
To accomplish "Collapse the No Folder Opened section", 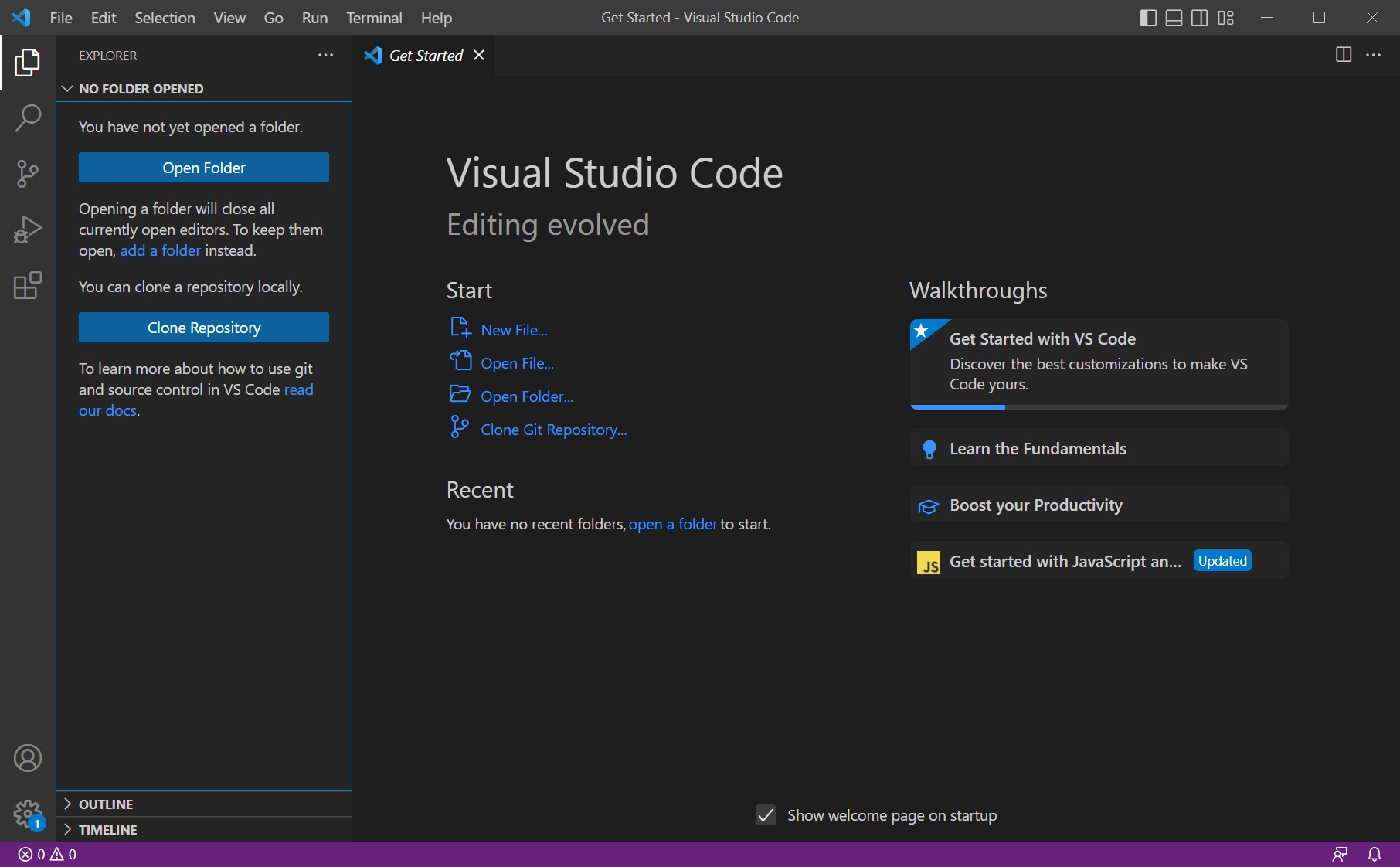I will click(204, 89).
